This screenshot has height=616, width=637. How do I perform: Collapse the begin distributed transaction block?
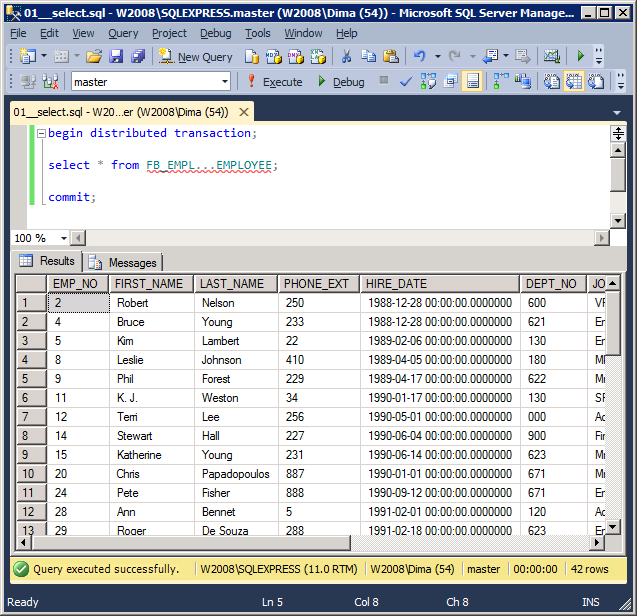pyautogui.click(x=41, y=133)
